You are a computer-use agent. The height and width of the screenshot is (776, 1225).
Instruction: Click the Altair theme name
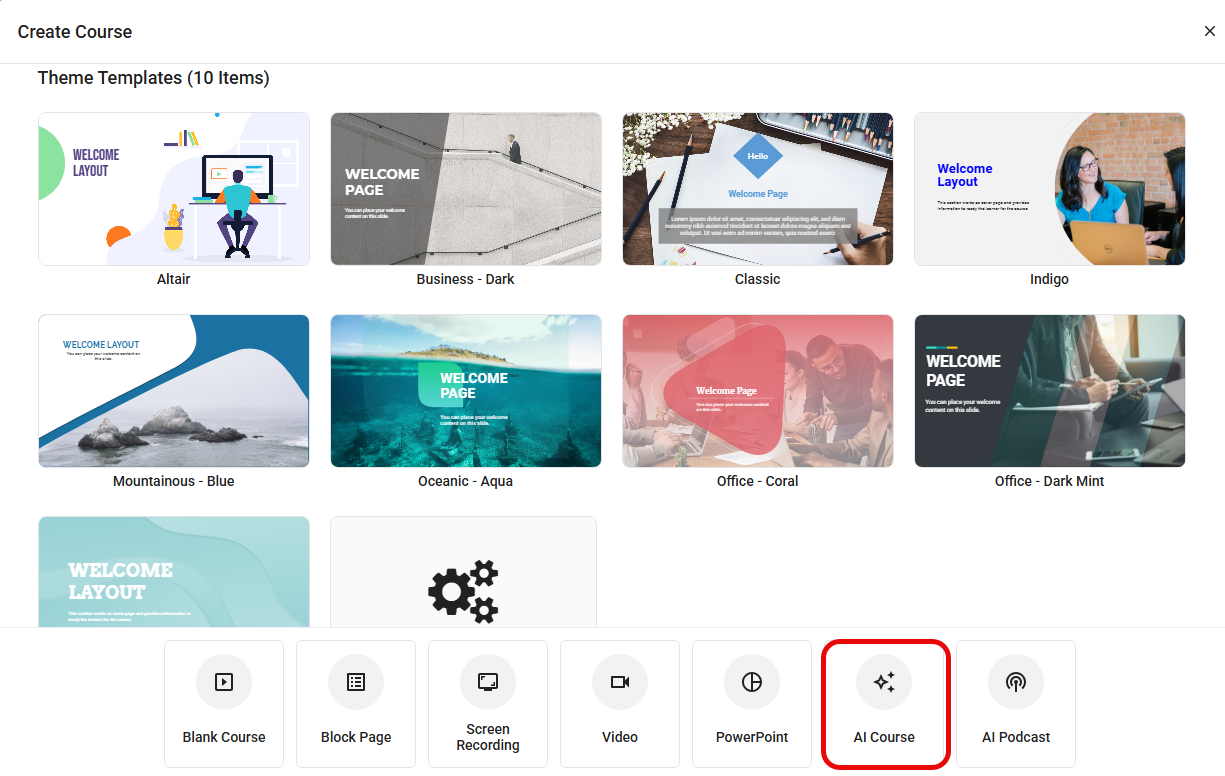[x=174, y=279]
